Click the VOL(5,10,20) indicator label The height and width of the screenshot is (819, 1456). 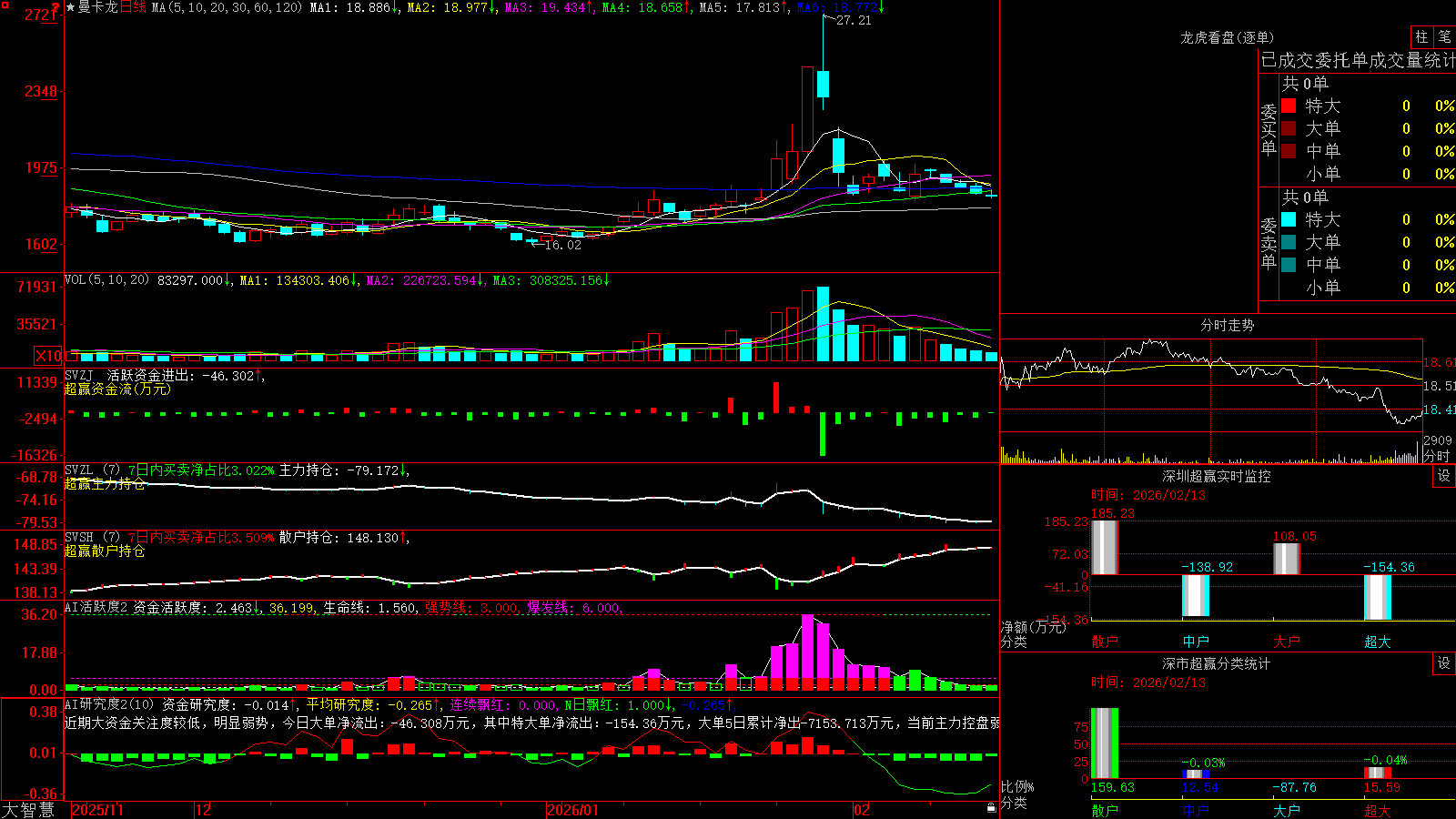106,280
